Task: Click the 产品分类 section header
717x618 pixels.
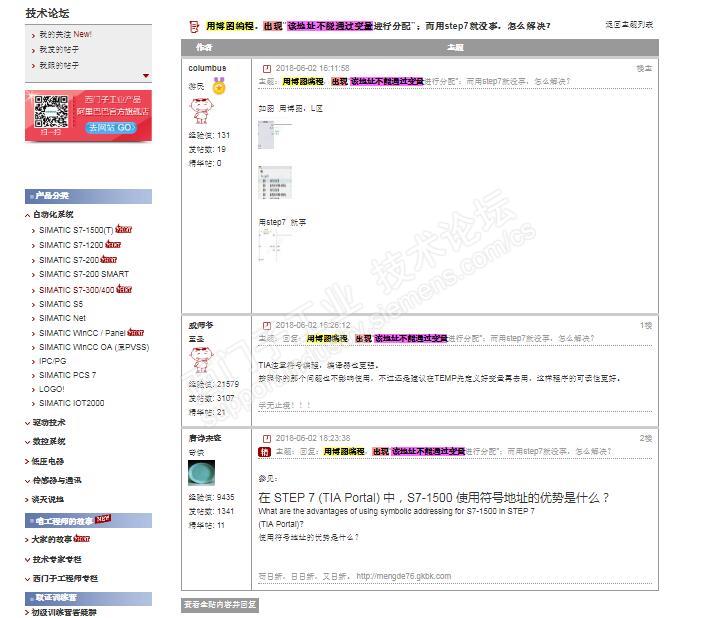Action: pos(88,196)
